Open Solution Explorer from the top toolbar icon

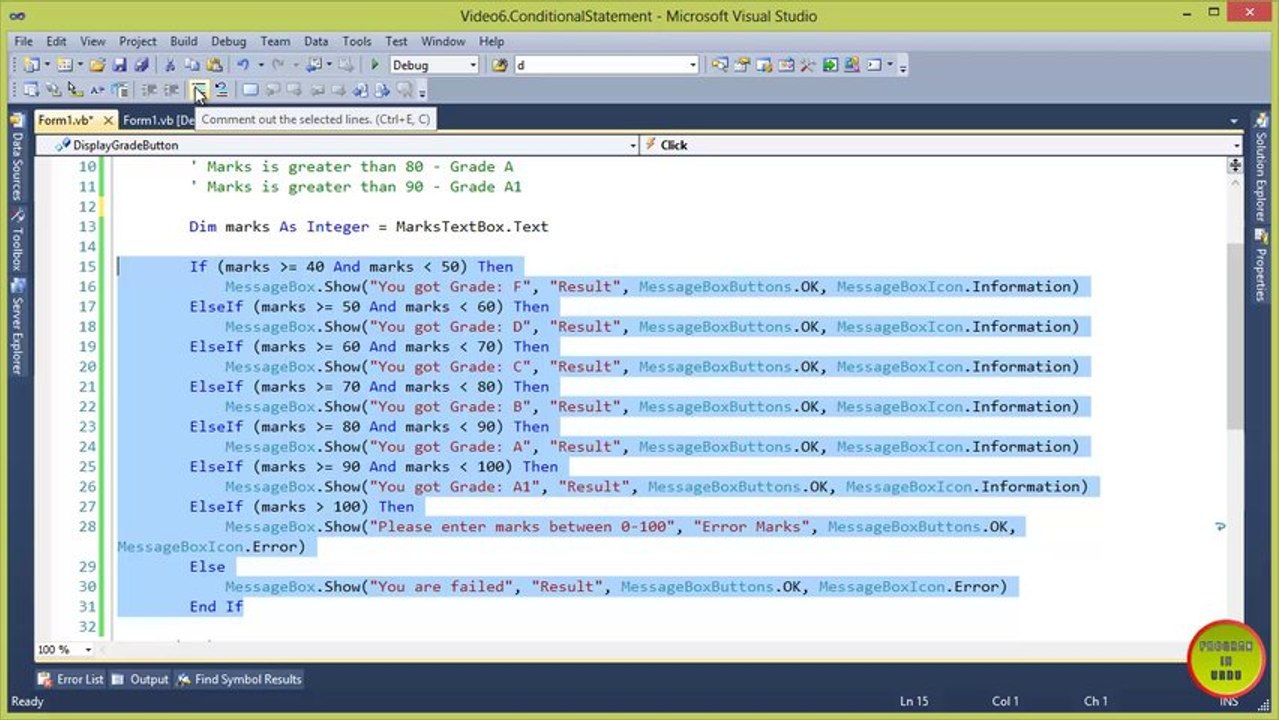point(719,65)
